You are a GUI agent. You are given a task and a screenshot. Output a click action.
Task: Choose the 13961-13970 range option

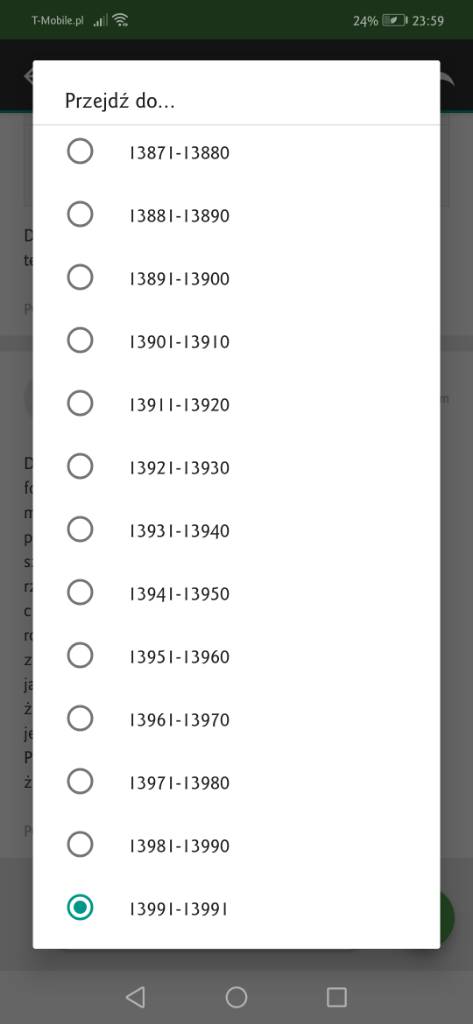236,719
